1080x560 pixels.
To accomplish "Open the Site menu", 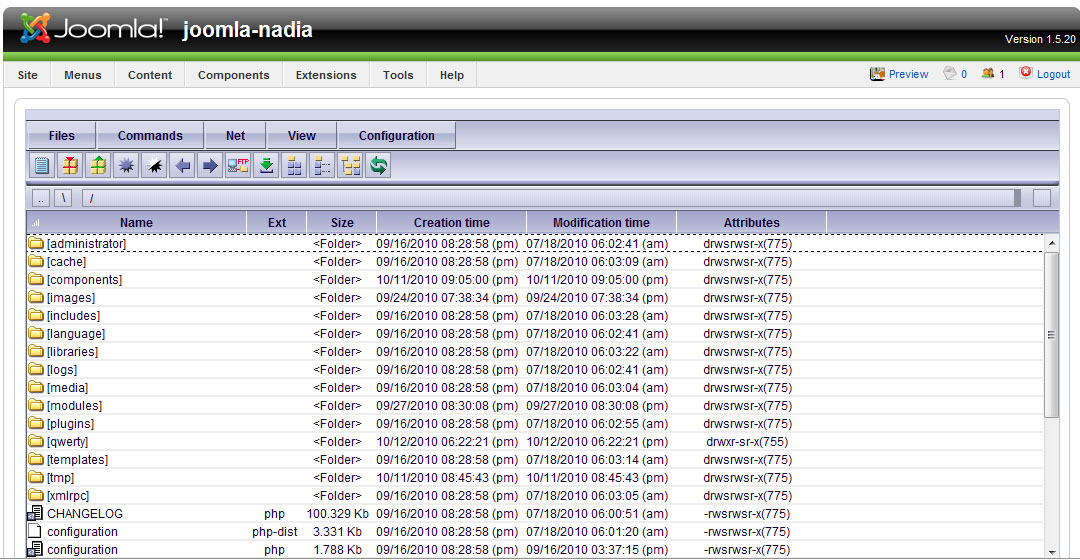I will coord(28,75).
